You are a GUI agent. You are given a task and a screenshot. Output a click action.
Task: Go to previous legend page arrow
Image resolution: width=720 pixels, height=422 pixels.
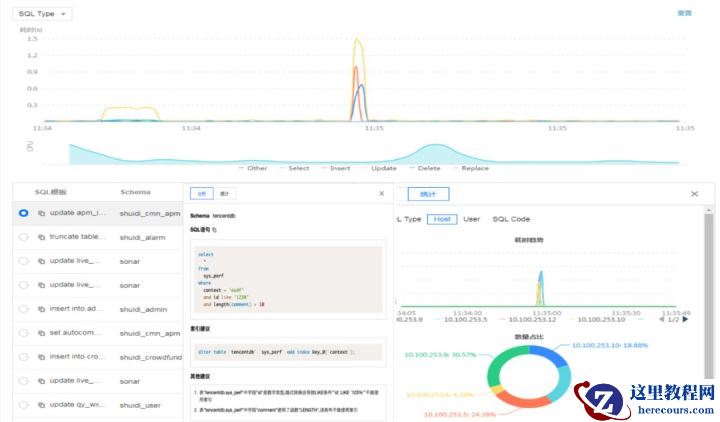pos(662,319)
